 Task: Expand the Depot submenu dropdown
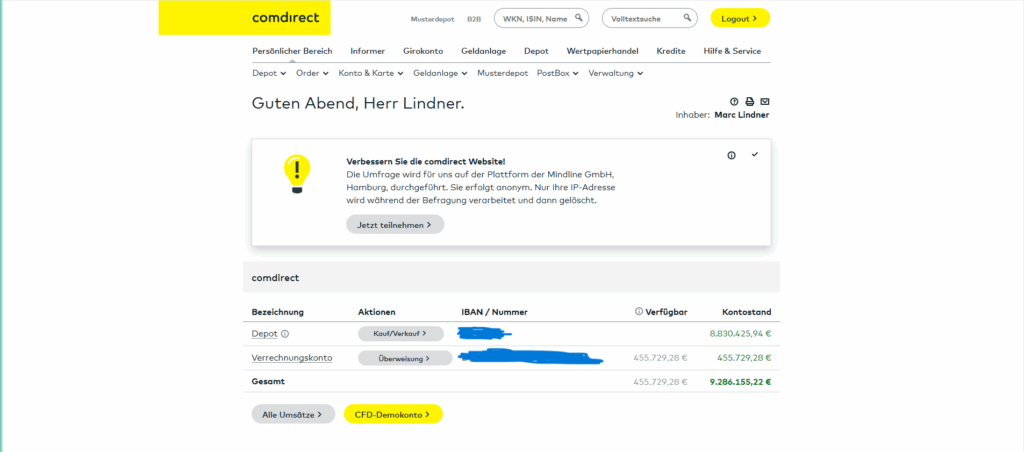[x=269, y=73]
